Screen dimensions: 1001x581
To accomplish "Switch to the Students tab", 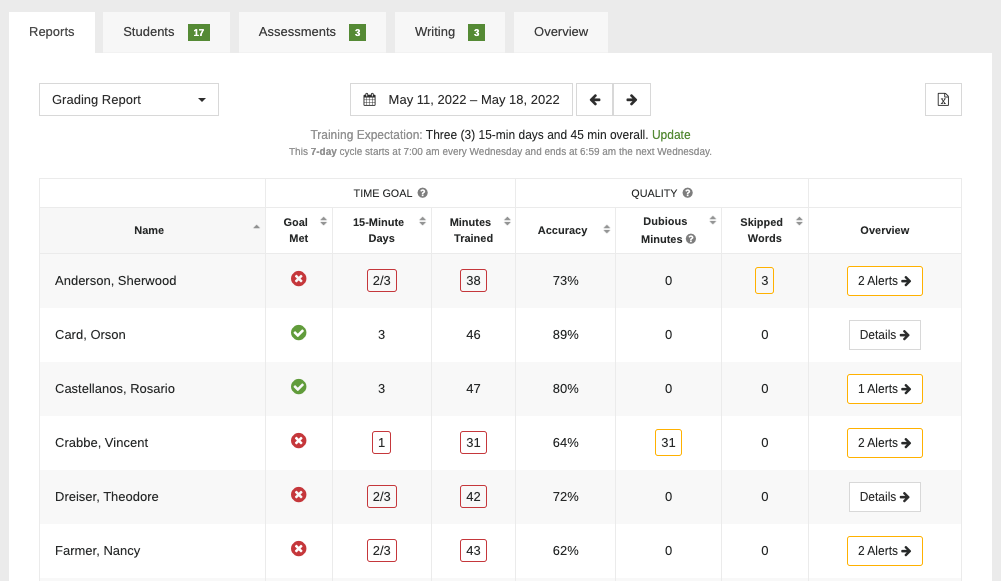I will (x=165, y=32).
